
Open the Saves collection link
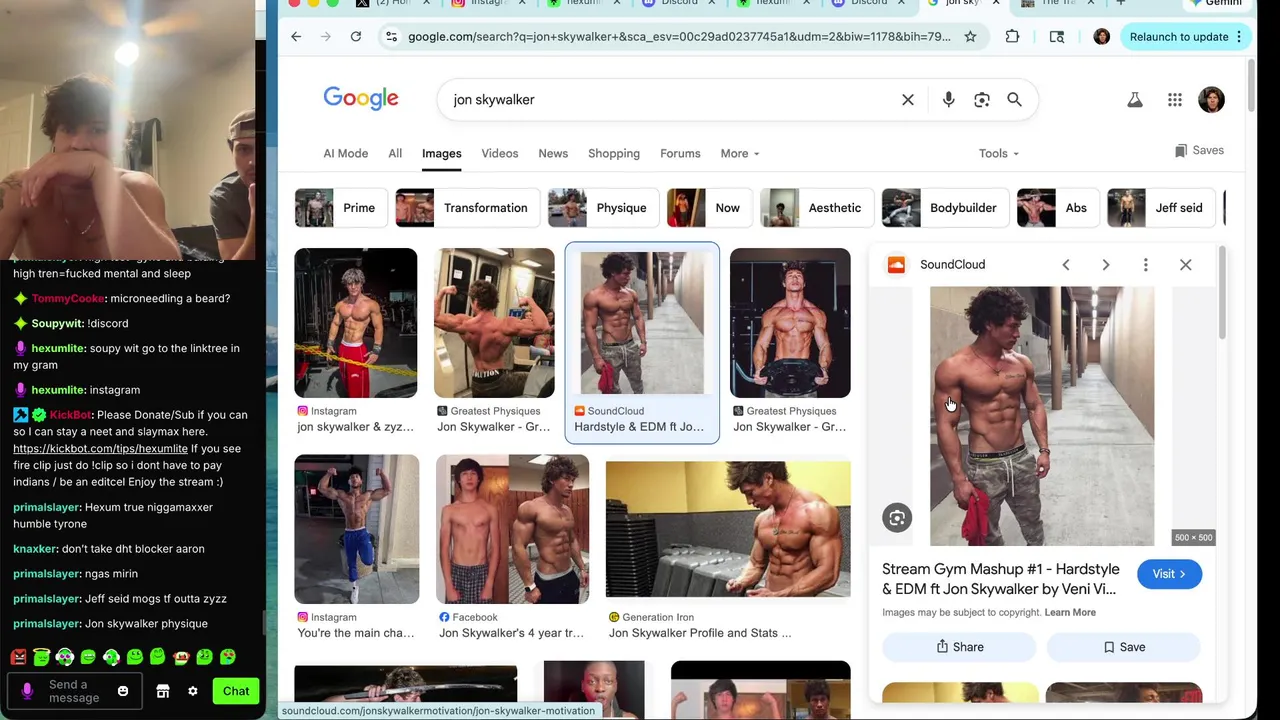tap(1199, 151)
